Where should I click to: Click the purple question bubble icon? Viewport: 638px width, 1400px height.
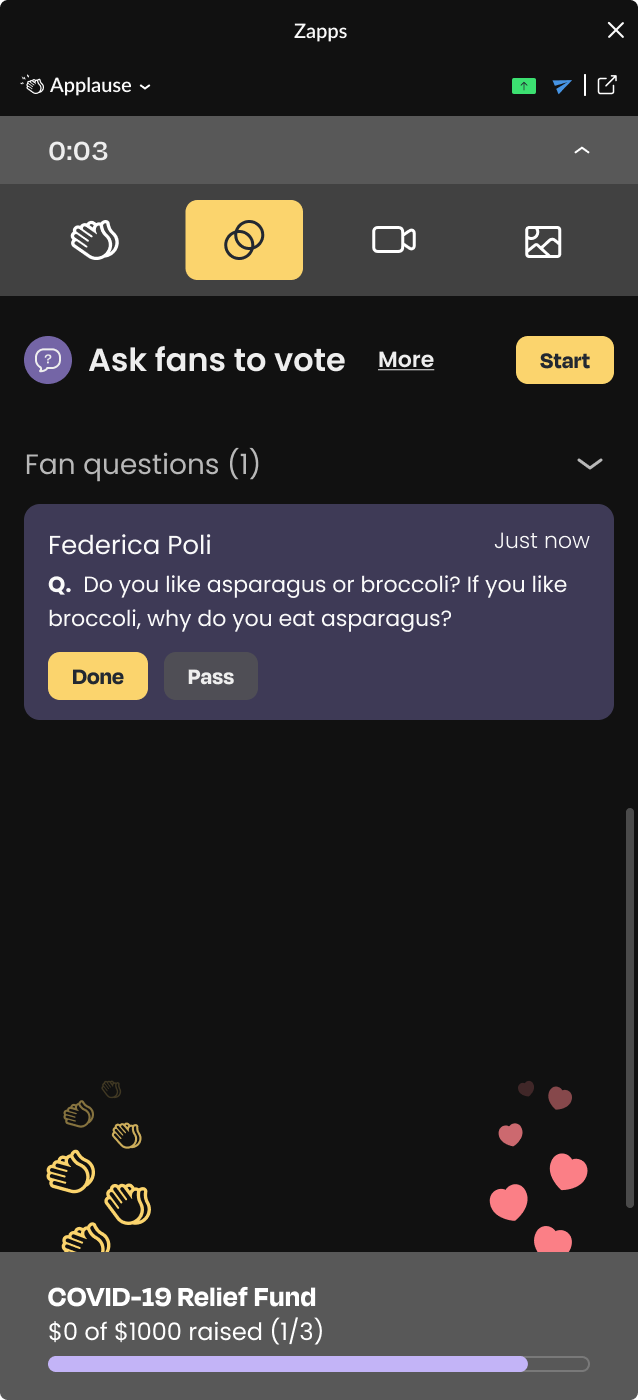[x=48, y=360]
